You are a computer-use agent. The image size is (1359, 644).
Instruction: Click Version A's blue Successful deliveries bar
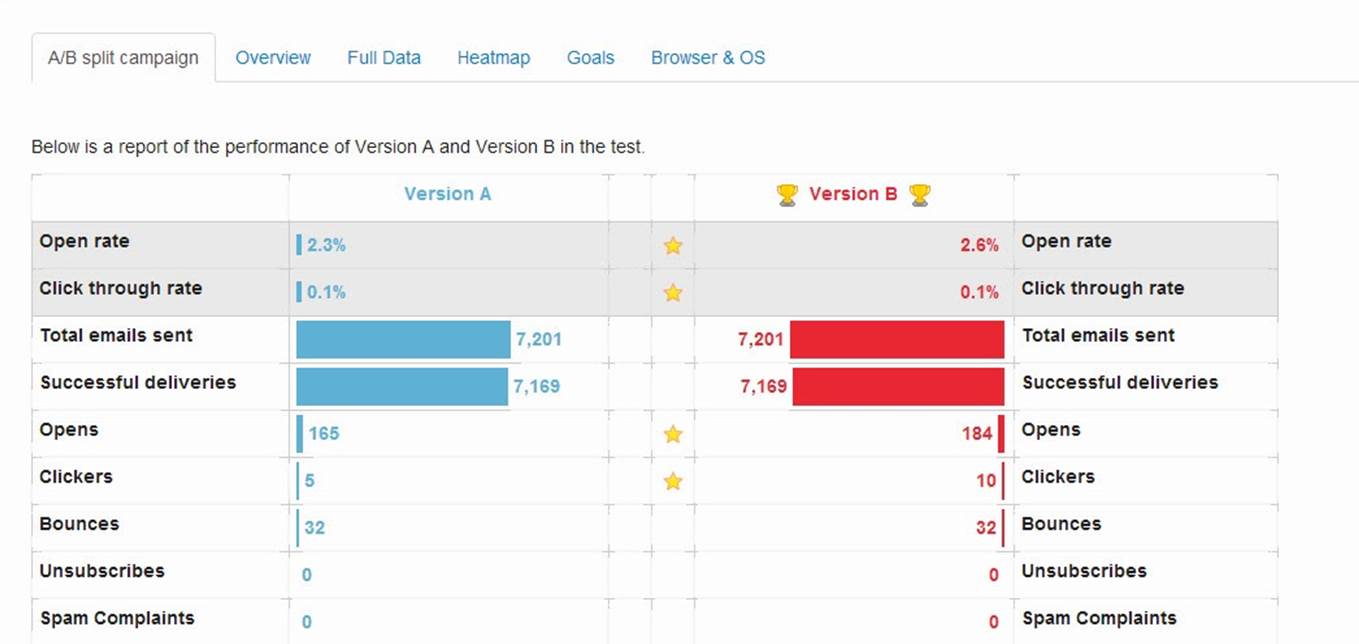point(402,387)
